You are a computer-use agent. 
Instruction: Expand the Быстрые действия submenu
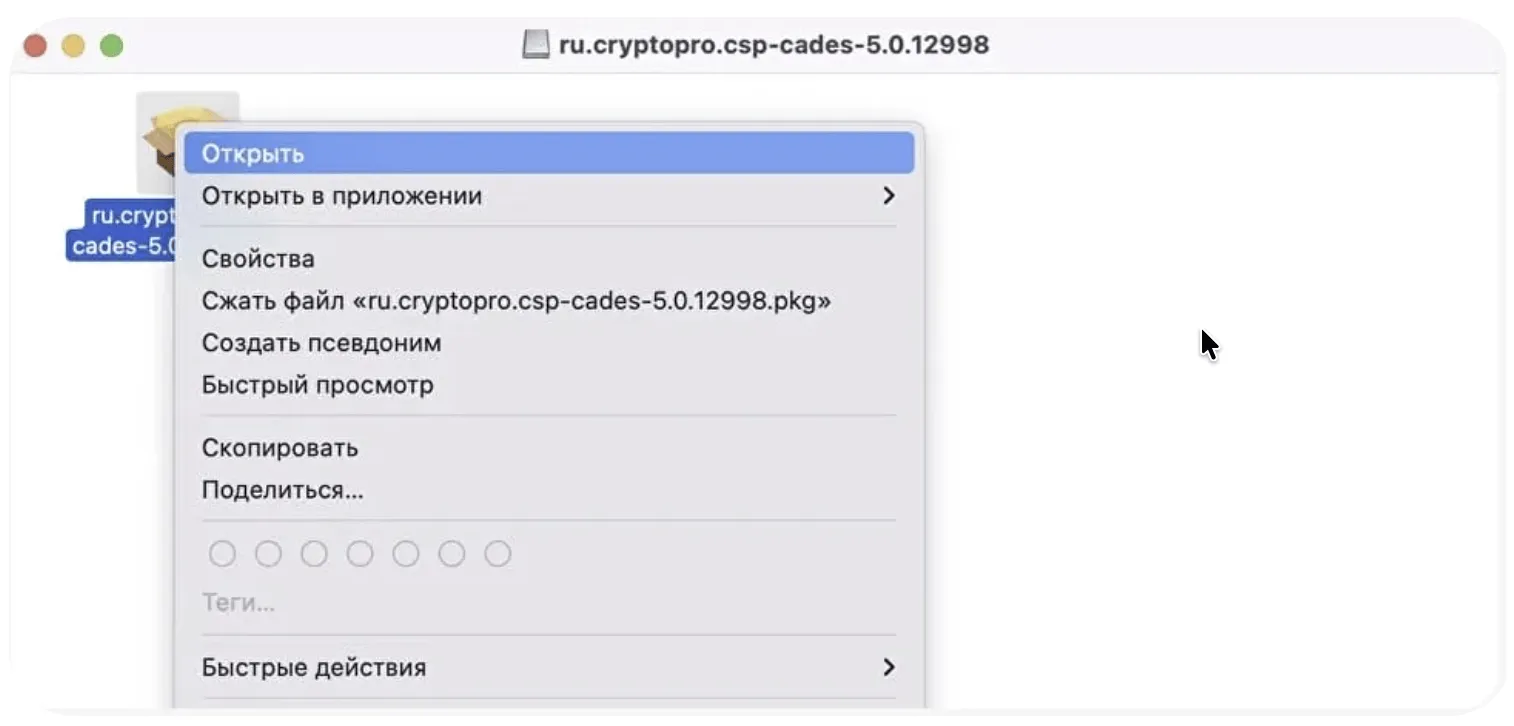coord(549,667)
